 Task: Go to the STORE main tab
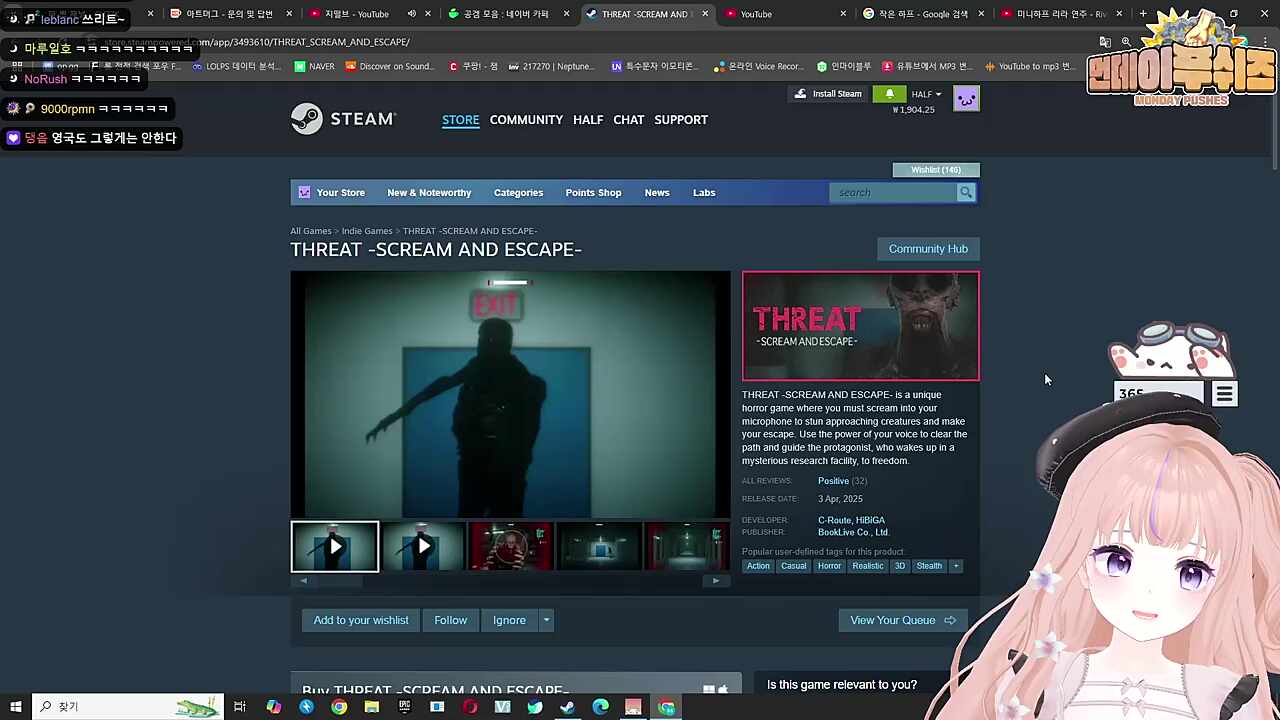point(461,120)
